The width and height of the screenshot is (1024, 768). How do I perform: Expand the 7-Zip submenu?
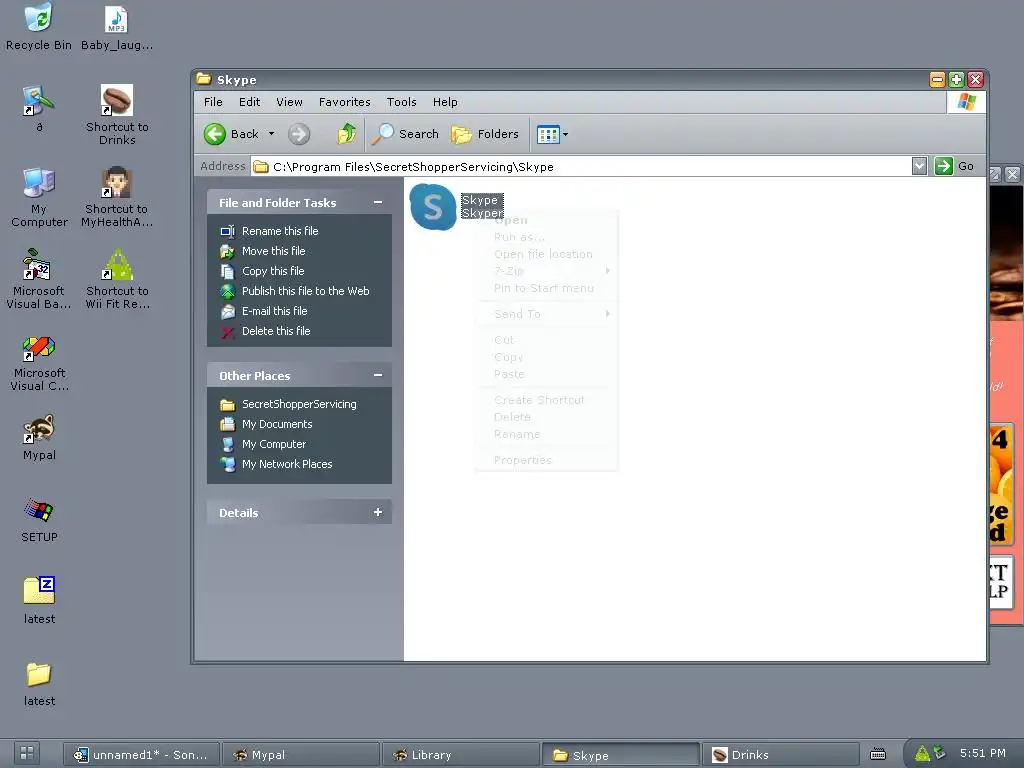click(546, 271)
